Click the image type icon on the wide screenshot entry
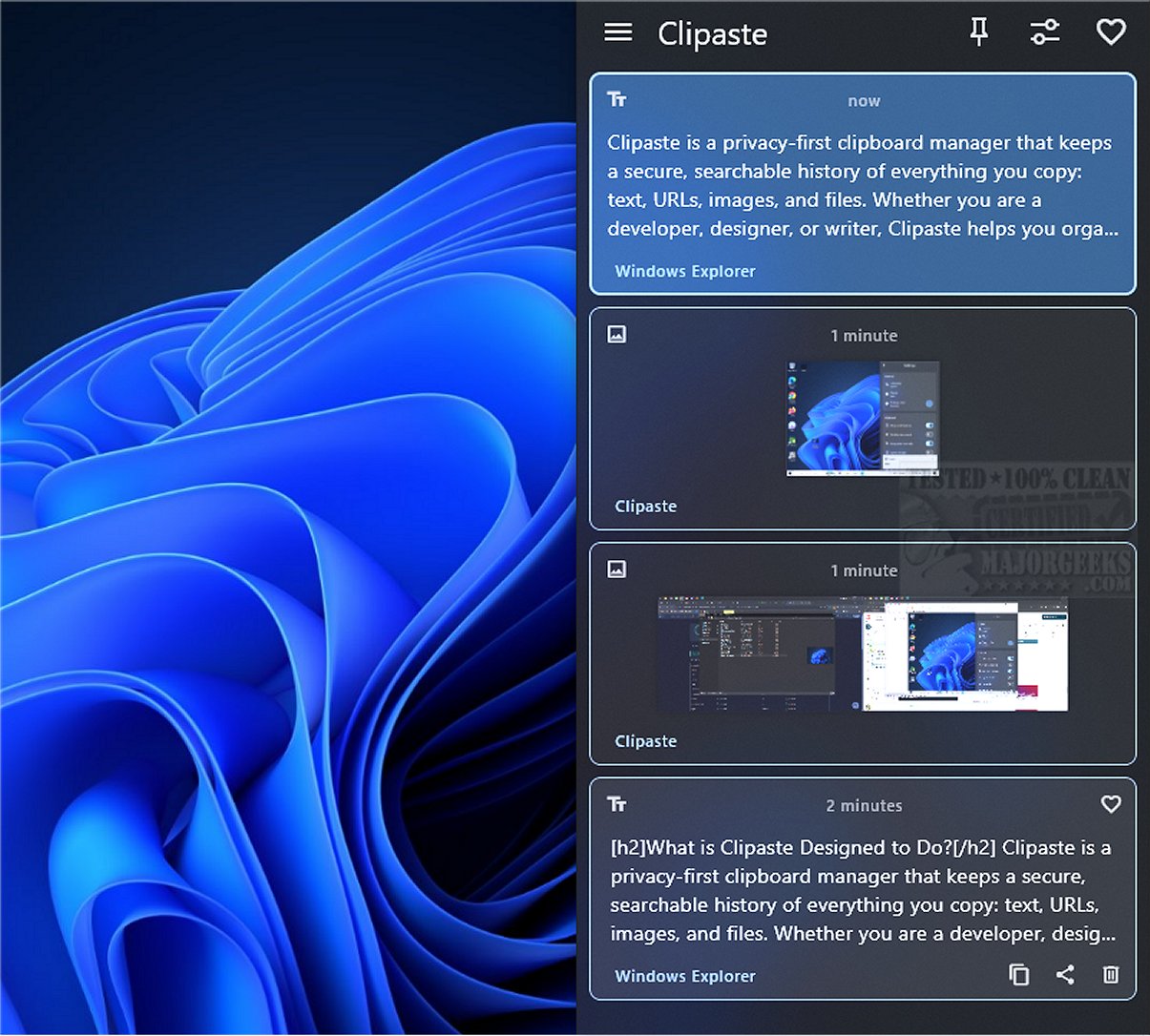 tap(617, 569)
